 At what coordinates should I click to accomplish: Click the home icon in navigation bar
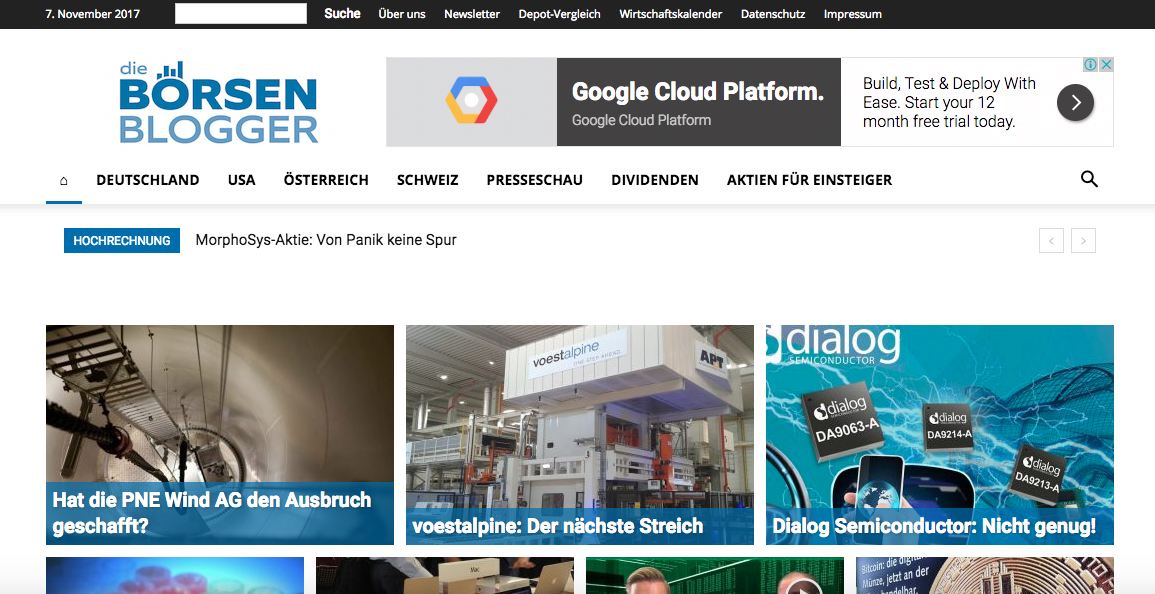tap(63, 181)
